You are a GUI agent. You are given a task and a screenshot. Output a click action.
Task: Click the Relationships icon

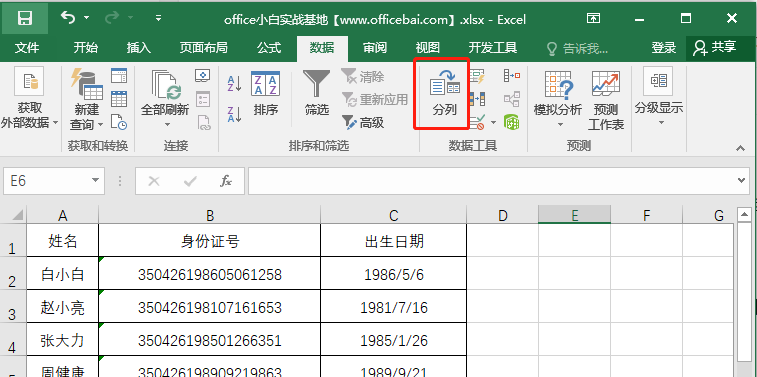pyautogui.click(x=512, y=99)
